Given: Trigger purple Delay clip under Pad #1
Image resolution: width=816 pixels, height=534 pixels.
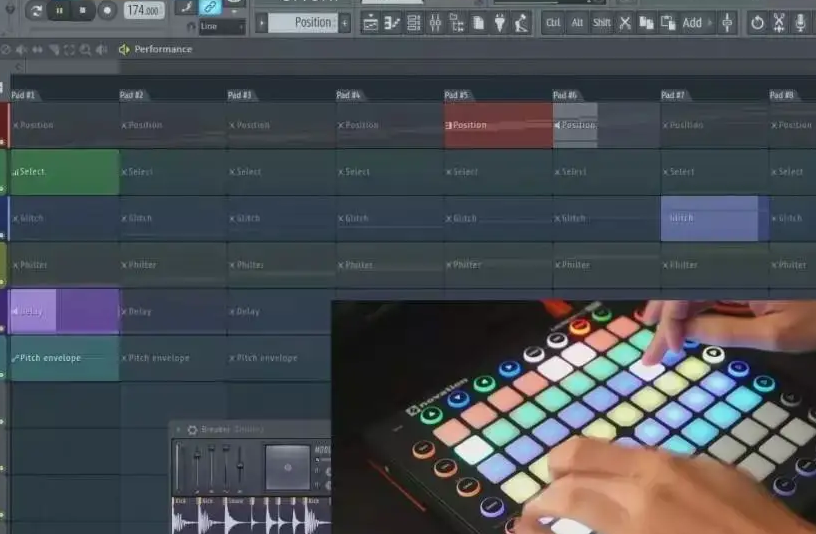Looking at the screenshot, I should pos(65,311).
